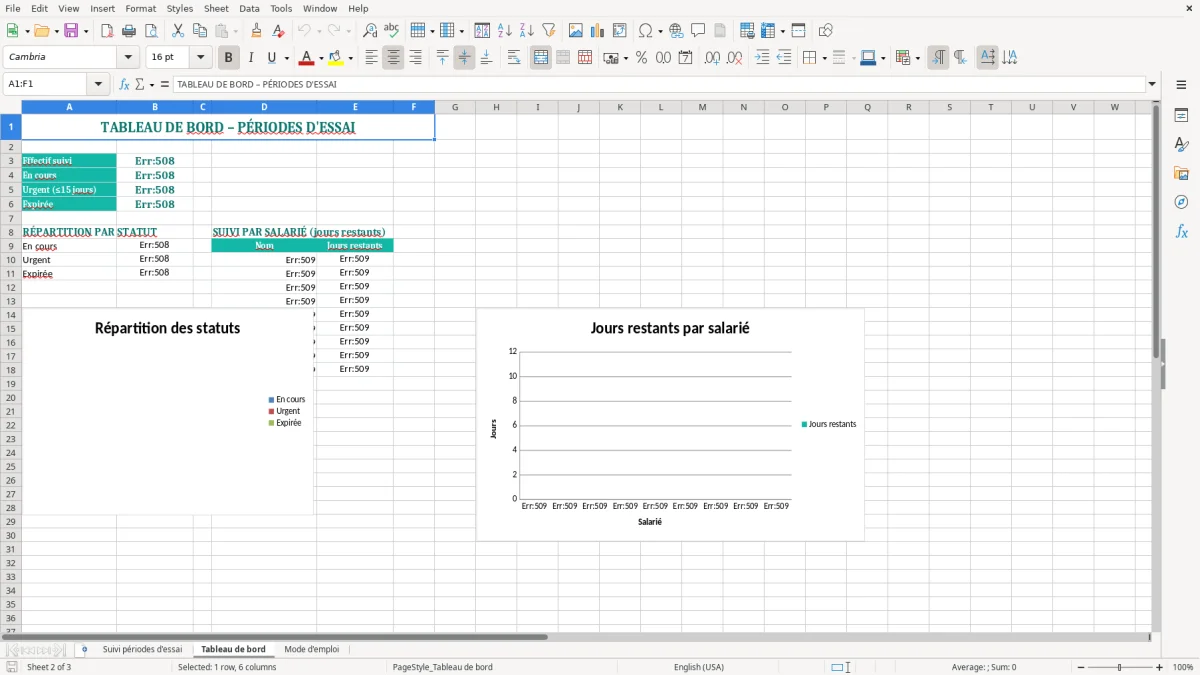Toggle Center Horizontally alignment
The height and width of the screenshot is (675, 1200).
click(393, 58)
